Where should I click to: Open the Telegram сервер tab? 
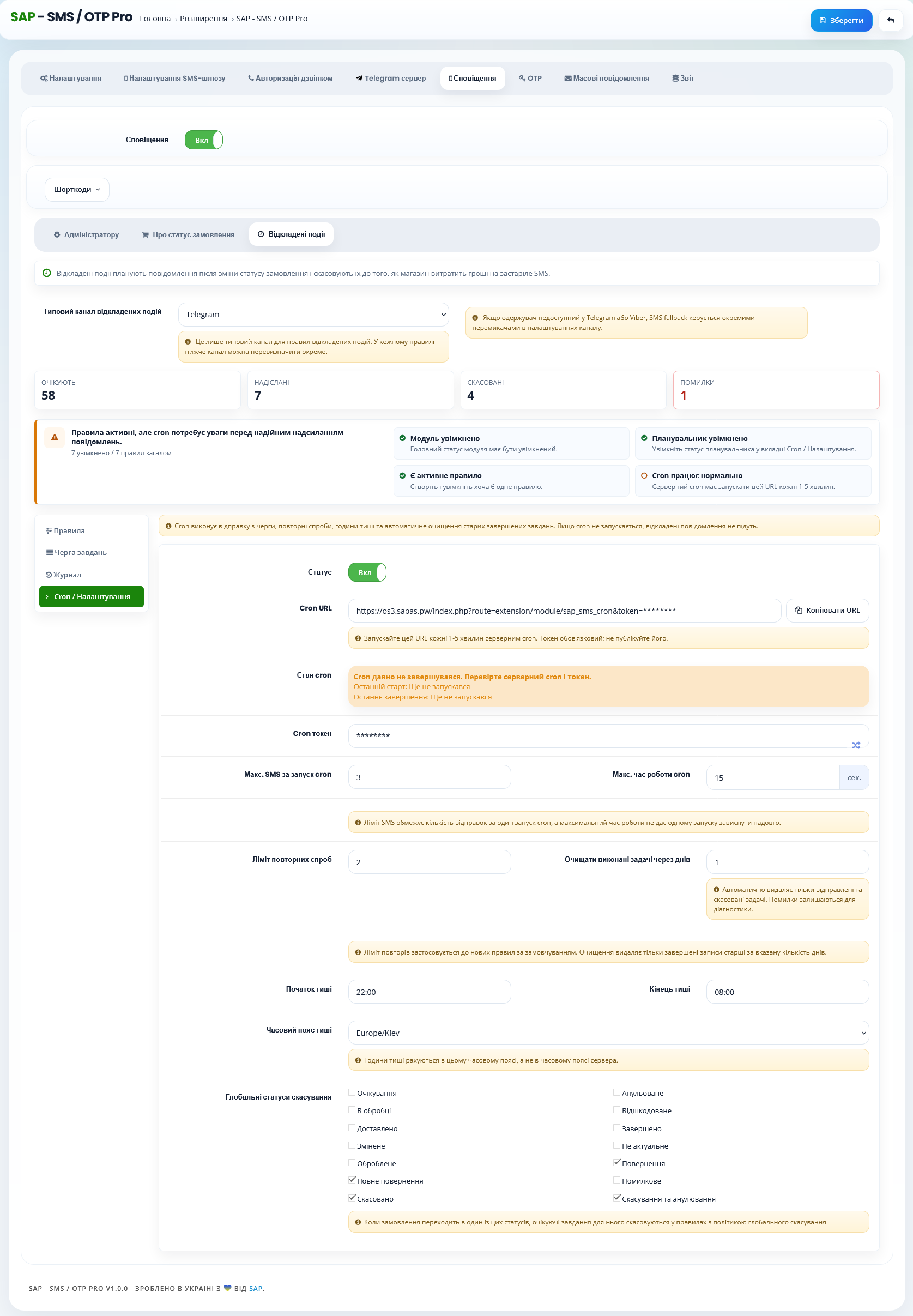click(x=391, y=78)
